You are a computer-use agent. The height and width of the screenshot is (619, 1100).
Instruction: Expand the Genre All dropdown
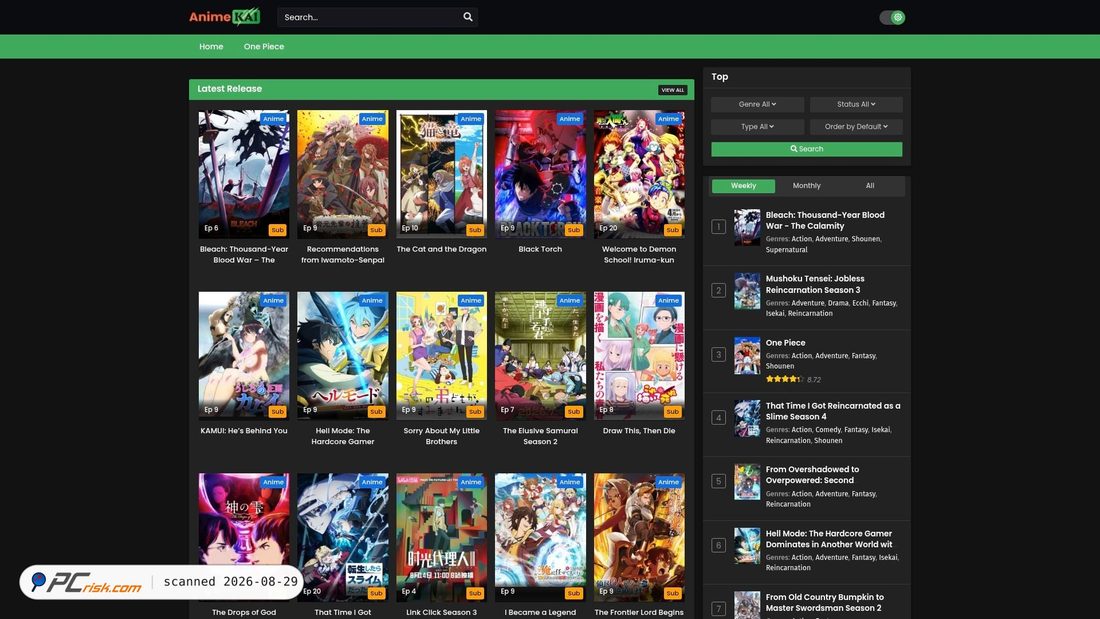(758, 104)
